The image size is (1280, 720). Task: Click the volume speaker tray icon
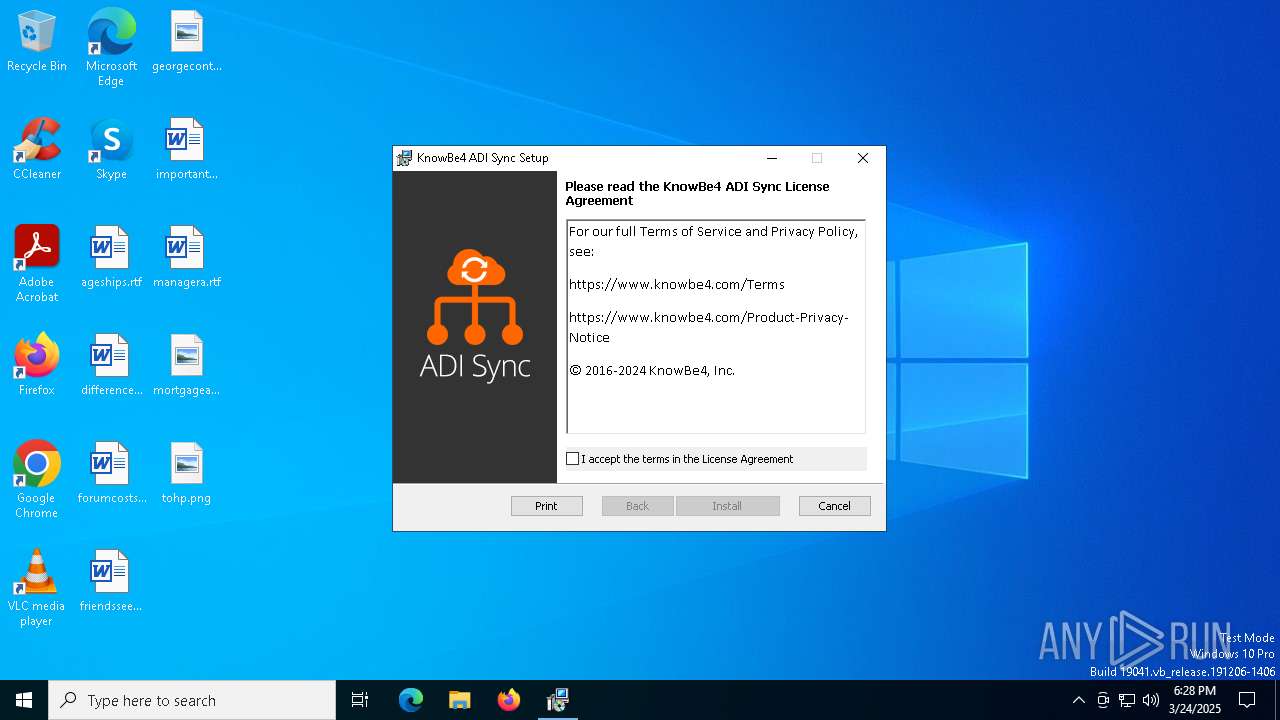tap(1151, 700)
